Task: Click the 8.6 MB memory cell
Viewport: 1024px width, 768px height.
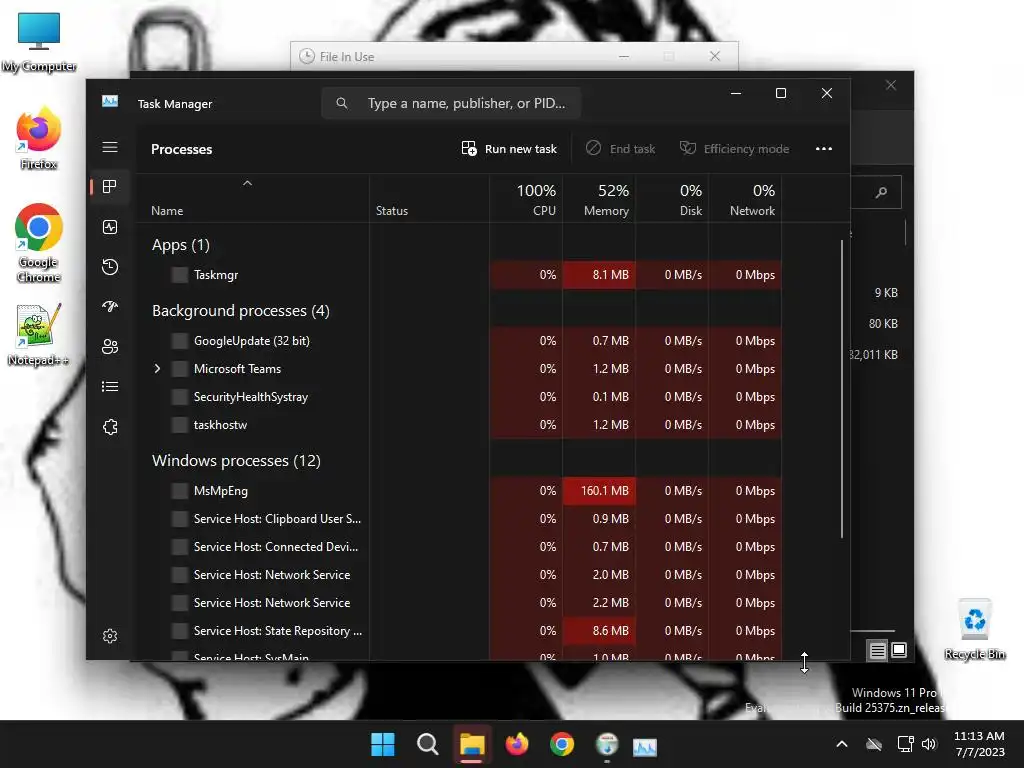Action: pyautogui.click(x=600, y=632)
